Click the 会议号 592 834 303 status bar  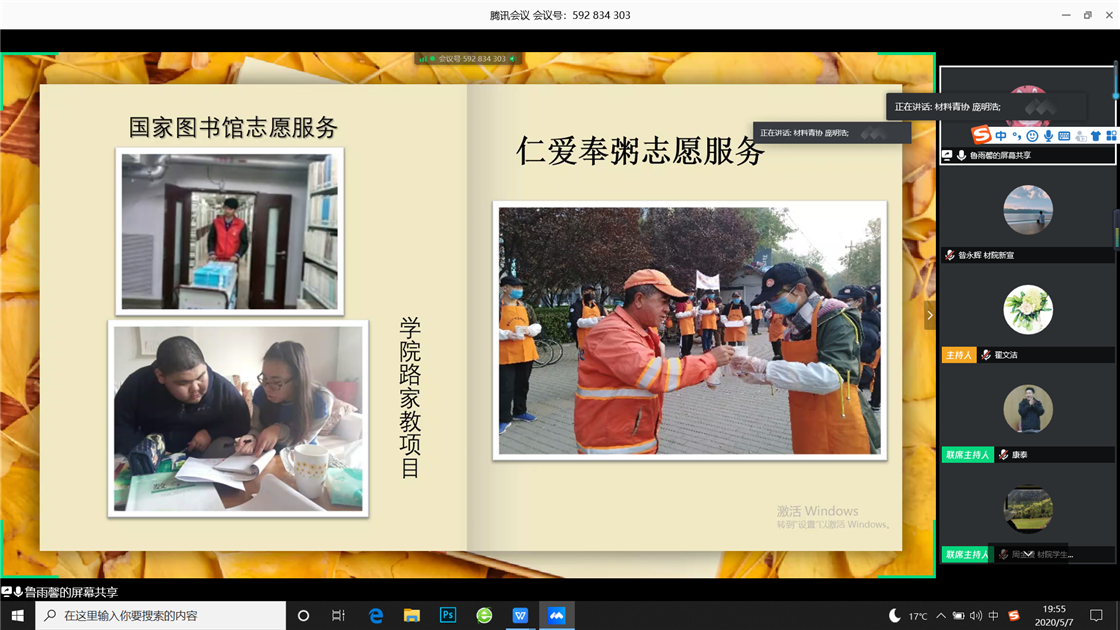click(x=469, y=59)
